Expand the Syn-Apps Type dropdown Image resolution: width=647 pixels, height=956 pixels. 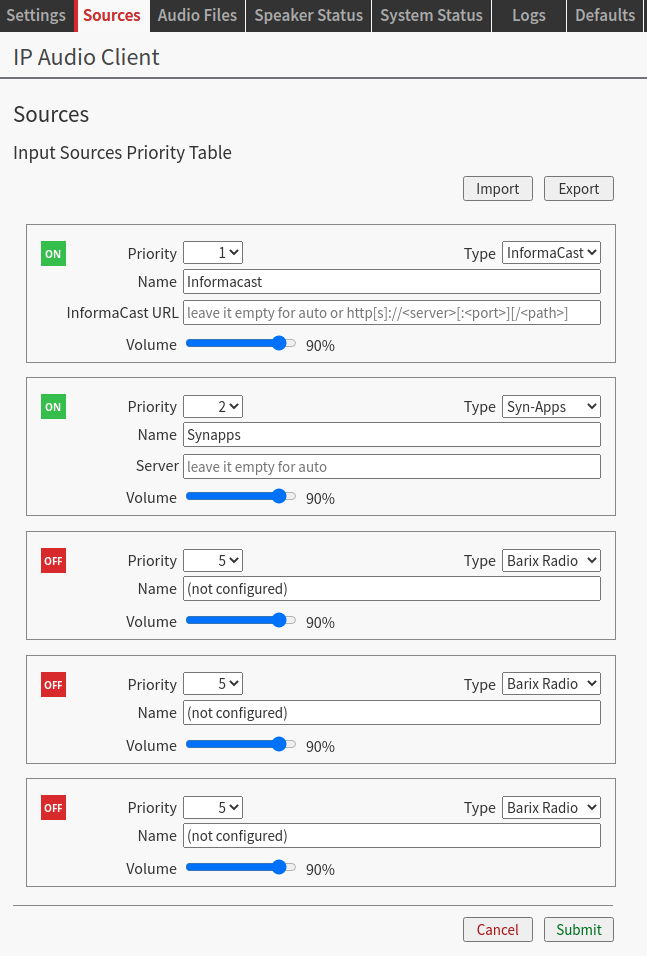pyautogui.click(x=551, y=406)
